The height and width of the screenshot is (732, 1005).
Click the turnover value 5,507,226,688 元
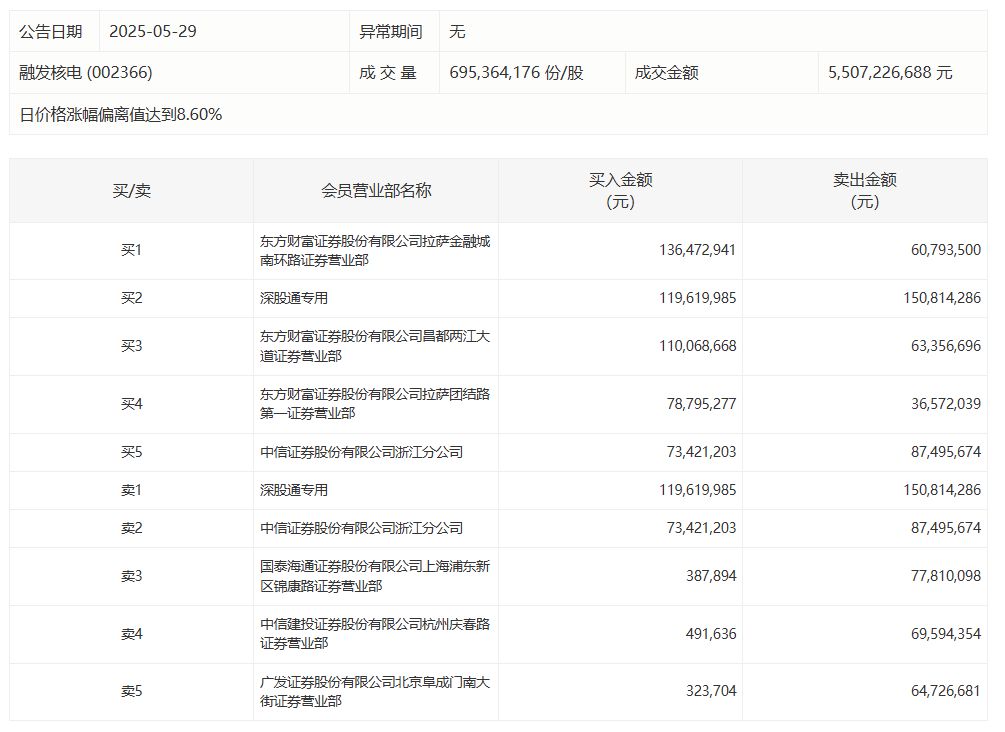click(x=890, y=73)
